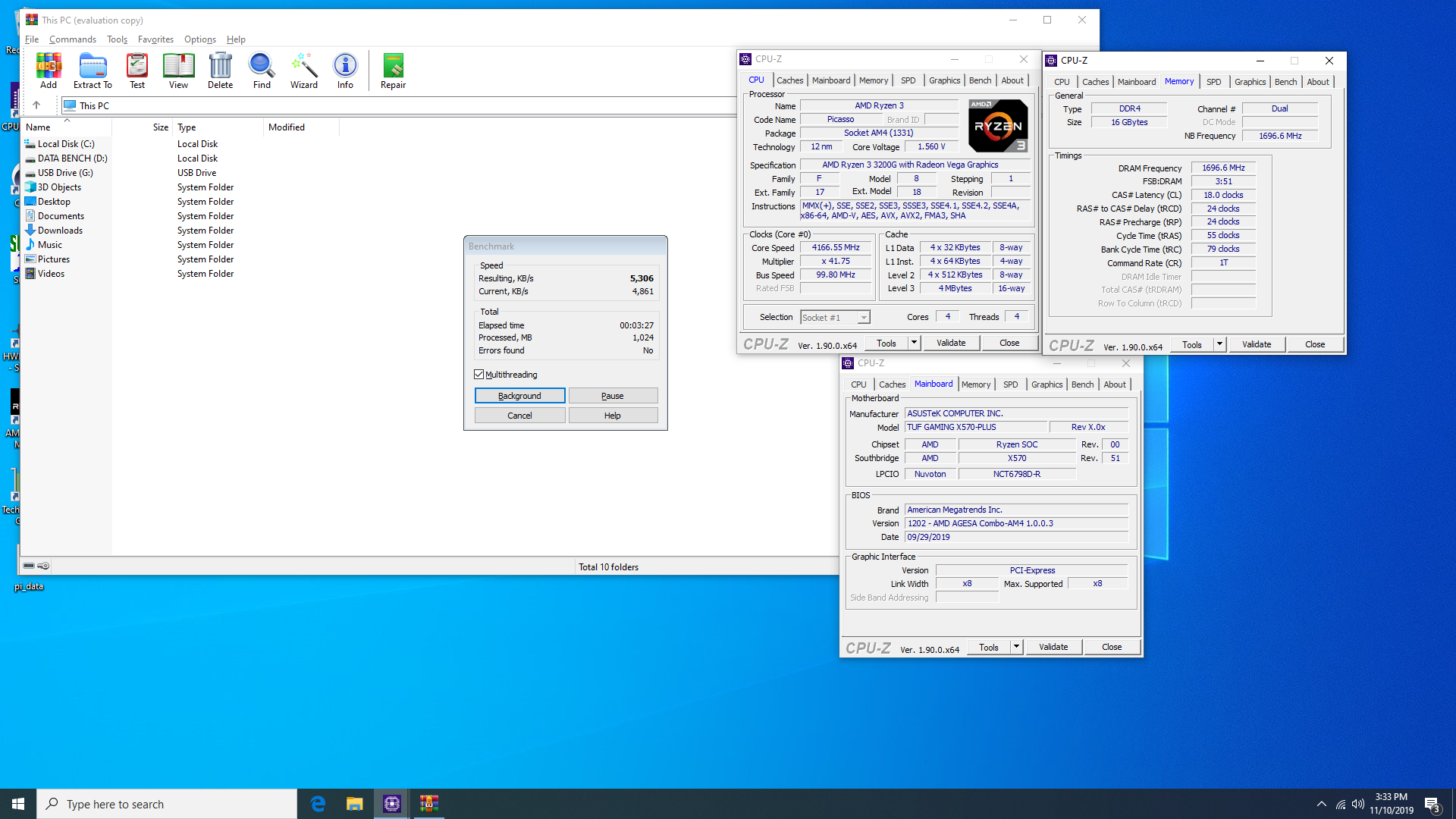
Task: Switch to SPD tab in Memory CPU-Z window
Action: 1213,82
